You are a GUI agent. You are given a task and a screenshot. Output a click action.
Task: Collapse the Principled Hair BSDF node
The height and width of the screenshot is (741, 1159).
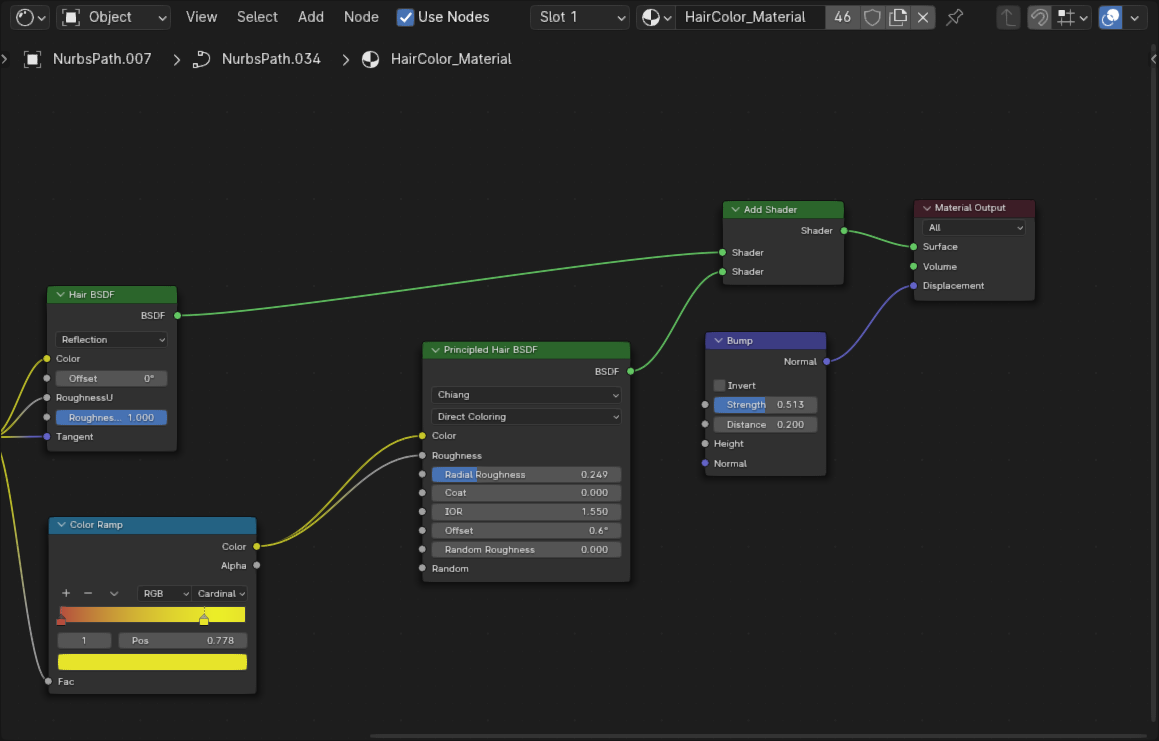pyautogui.click(x=435, y=350)
